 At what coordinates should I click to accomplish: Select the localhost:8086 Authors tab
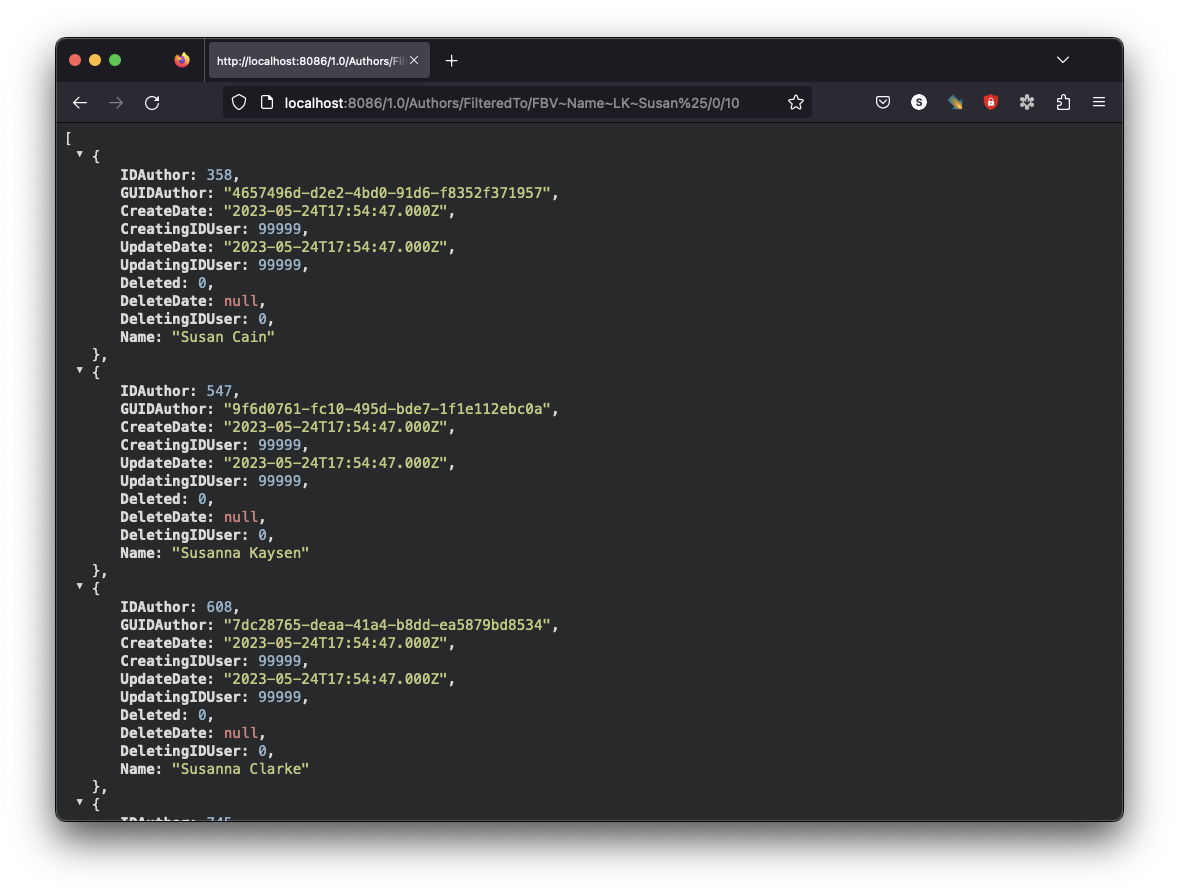319,60
